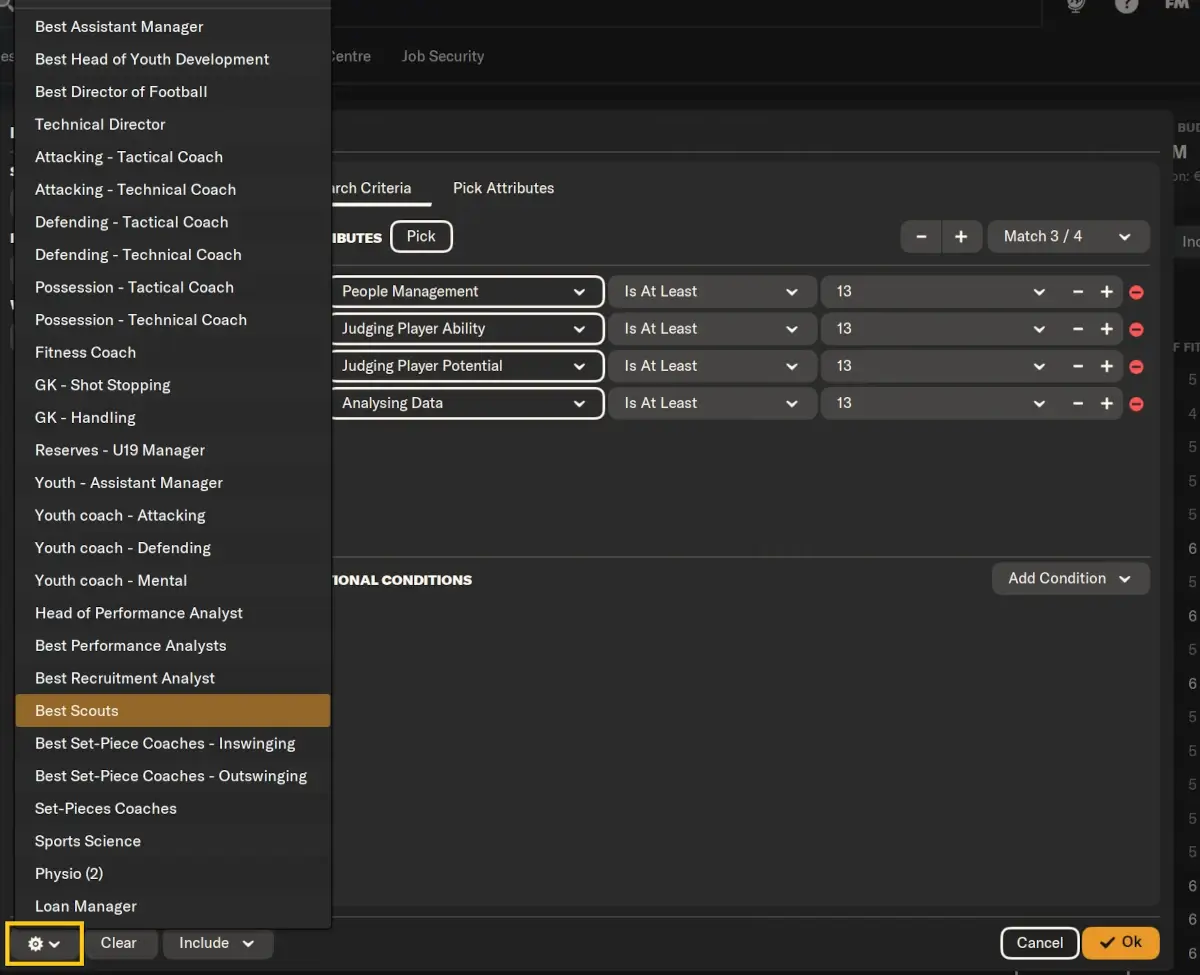Choose Best Set-Piece Coaches - Inswinging
Screen dimensions: 1200x975
pyautogui.click(x=173, y=743)
